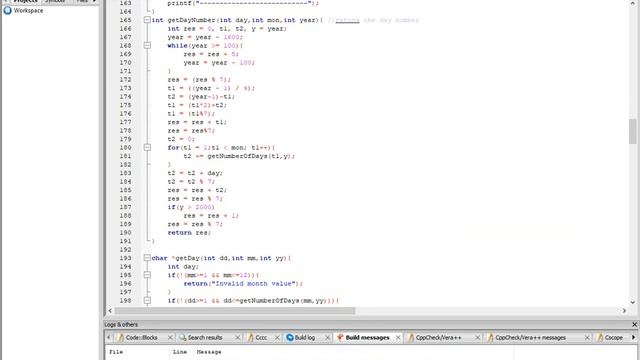Close the Build log tab
Image resolution: width=640 pixels, height=360 pixels.
coord(327,338)
